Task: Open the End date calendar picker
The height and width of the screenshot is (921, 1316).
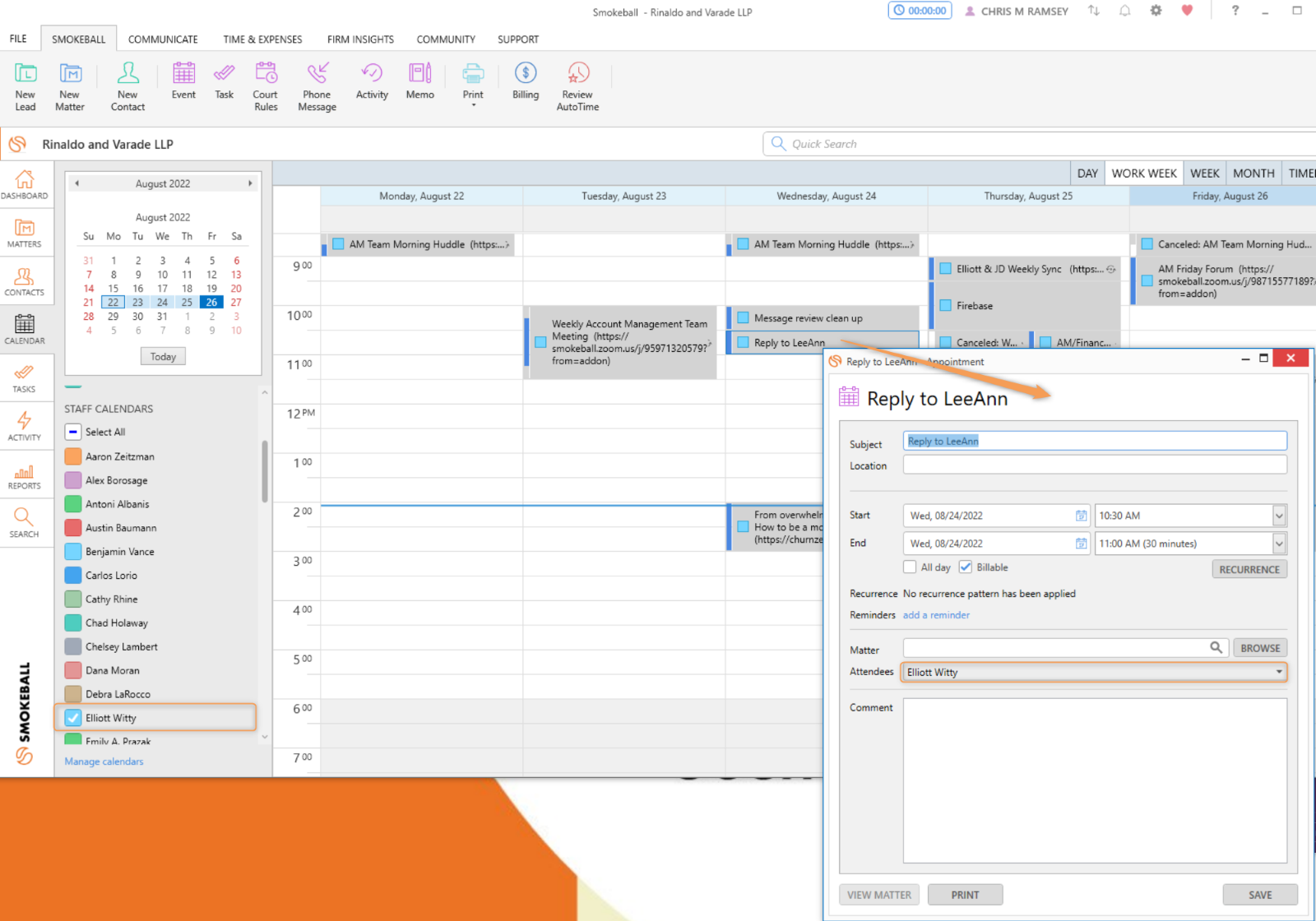Action: coord(1081,544)
